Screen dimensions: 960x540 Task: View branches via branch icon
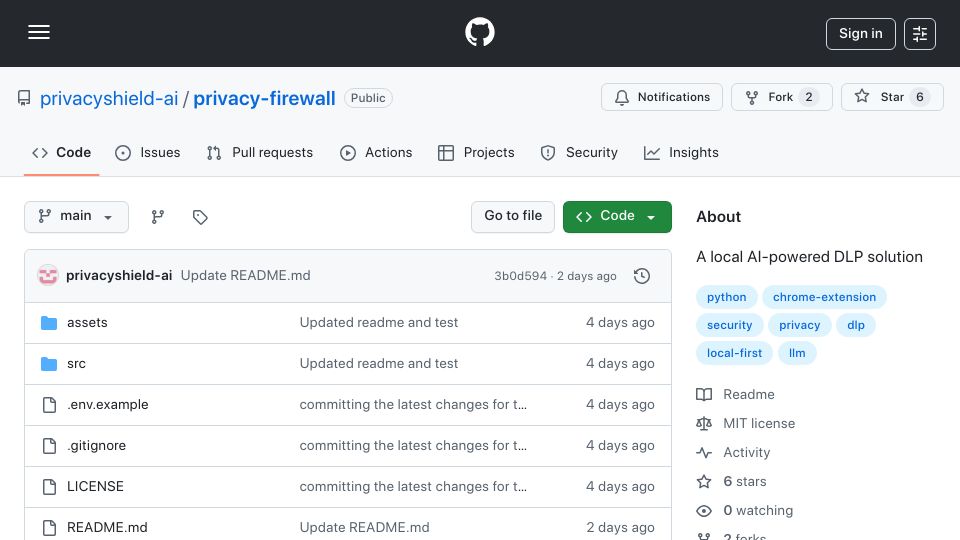[158, 217]
